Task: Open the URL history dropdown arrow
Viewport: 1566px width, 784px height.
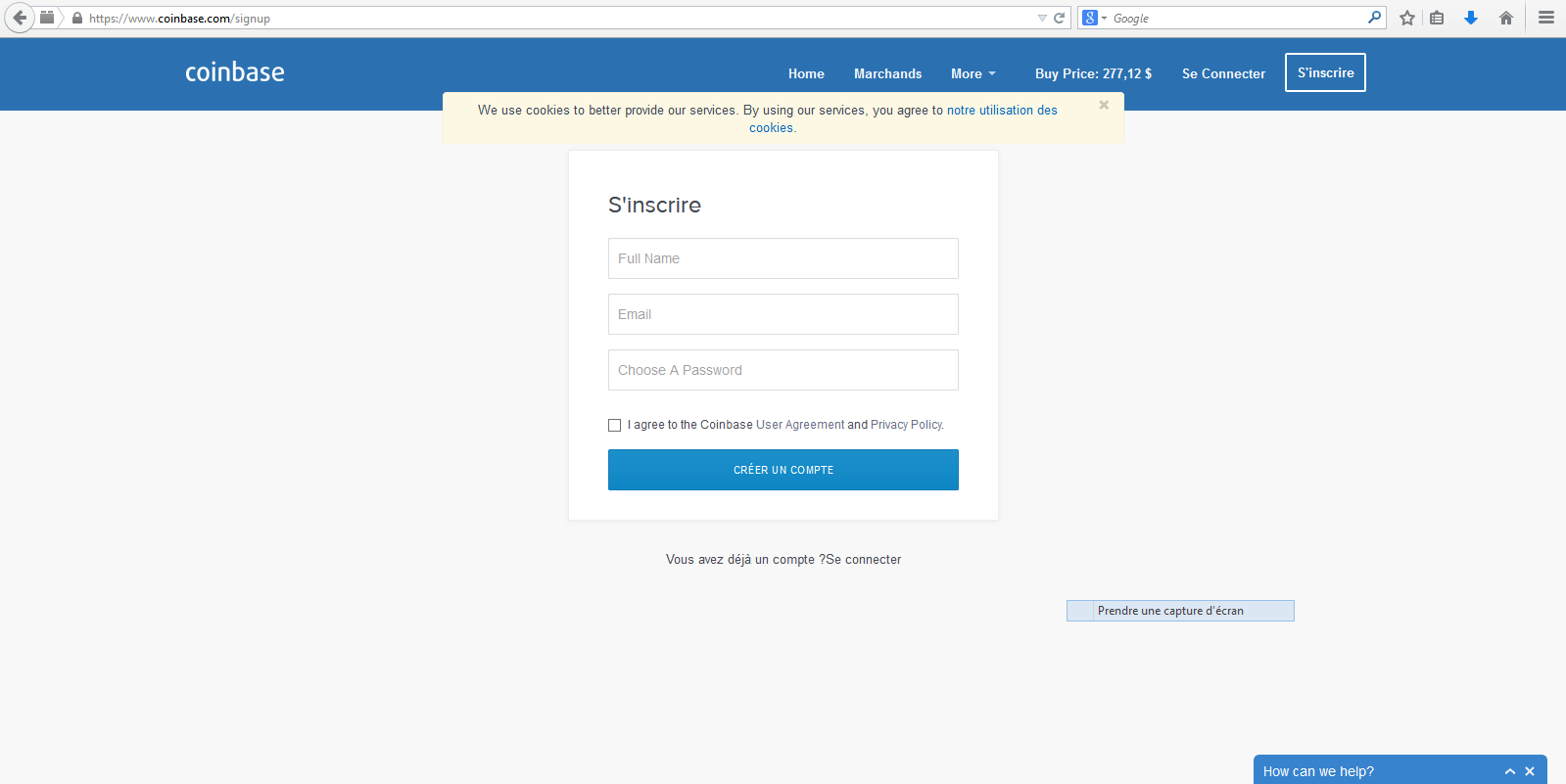Action: point(1042,18)
